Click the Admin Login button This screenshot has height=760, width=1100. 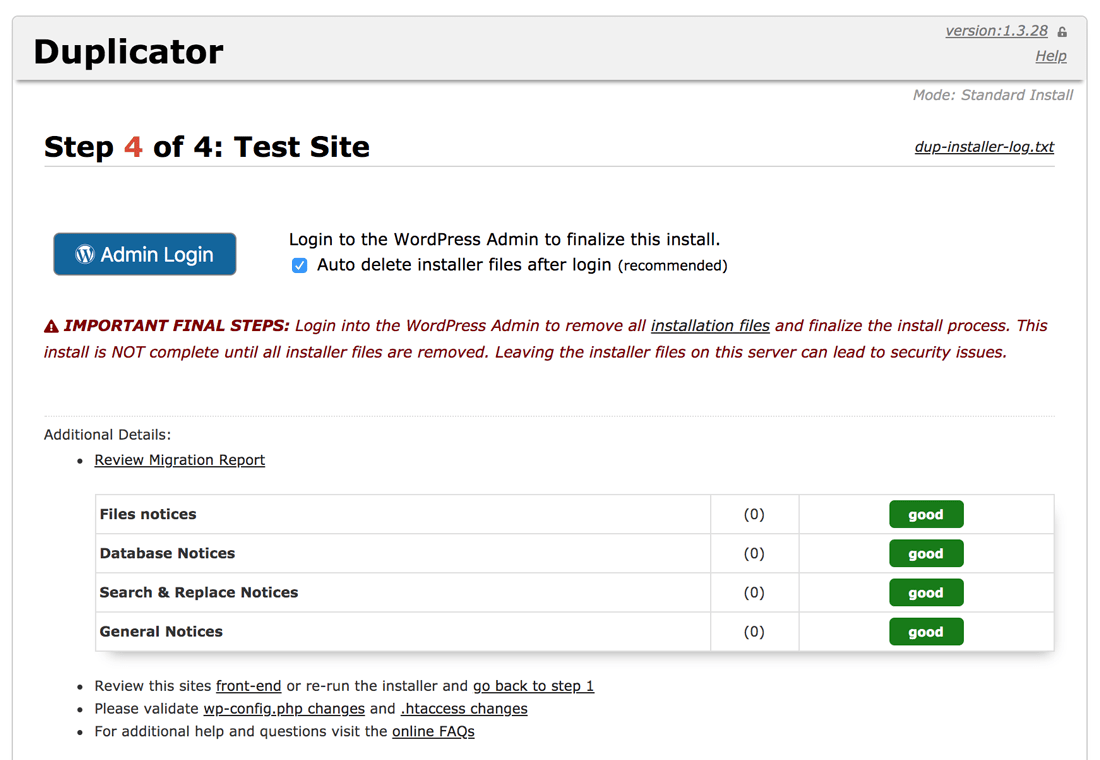click(x=145, y=254)
